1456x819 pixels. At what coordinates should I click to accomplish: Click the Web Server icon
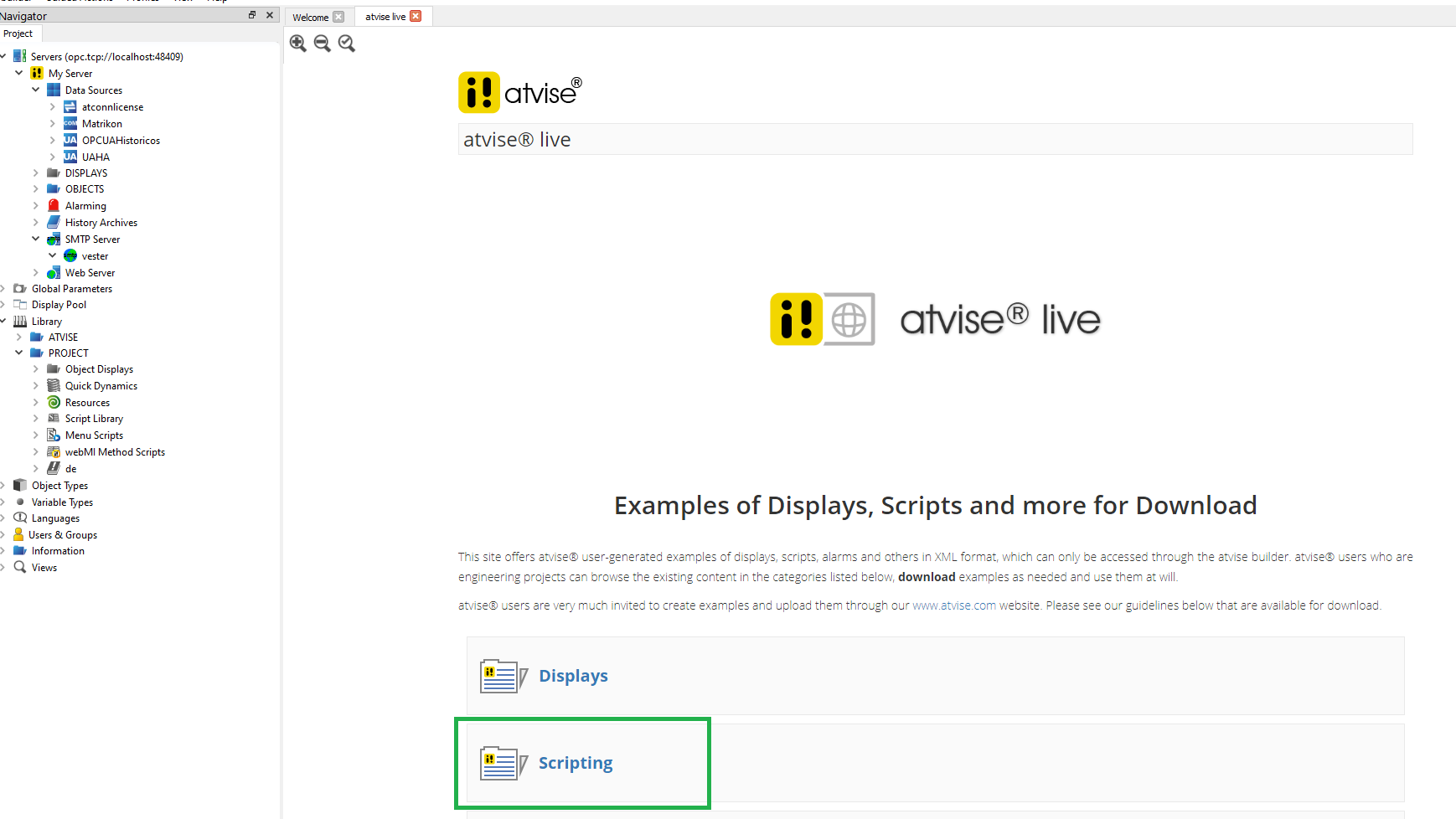[54, 272]
